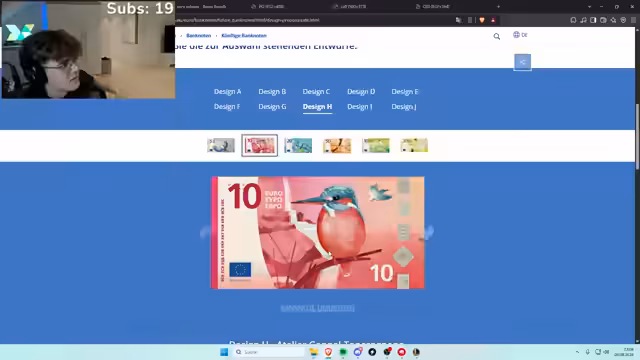
Task: Click the website search magnifier icon
Action: click(x=497, y=36)
